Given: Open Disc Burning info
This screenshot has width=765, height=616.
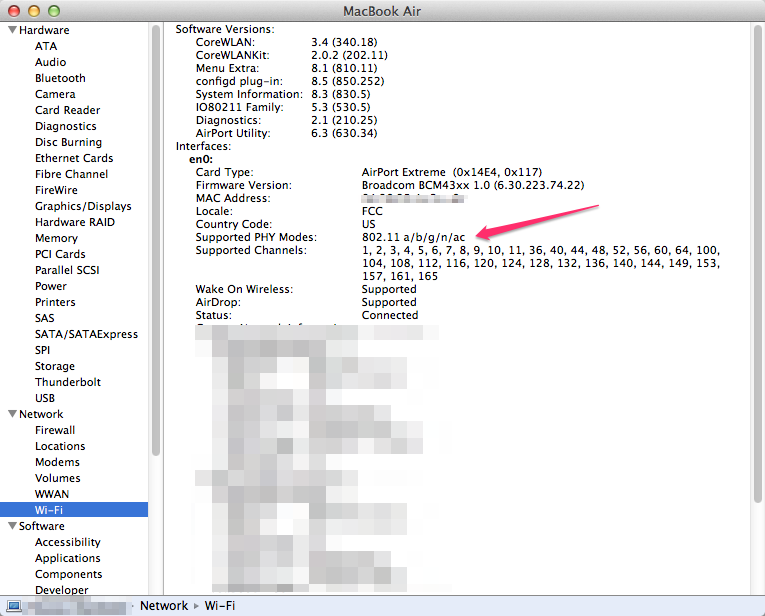Looking at the screenshot, I should pyautogui.click(x=68, y=142).
